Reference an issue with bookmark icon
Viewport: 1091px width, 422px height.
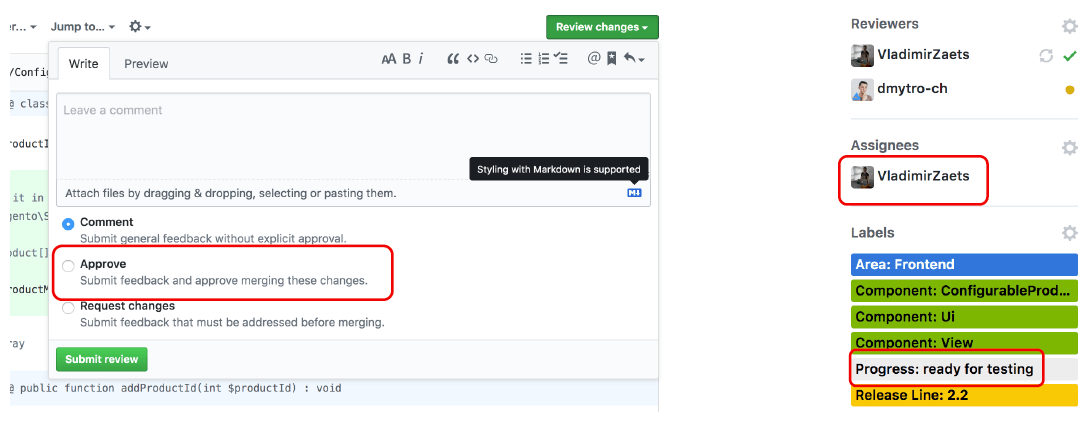pyautogui.click(x=612, y=59)
